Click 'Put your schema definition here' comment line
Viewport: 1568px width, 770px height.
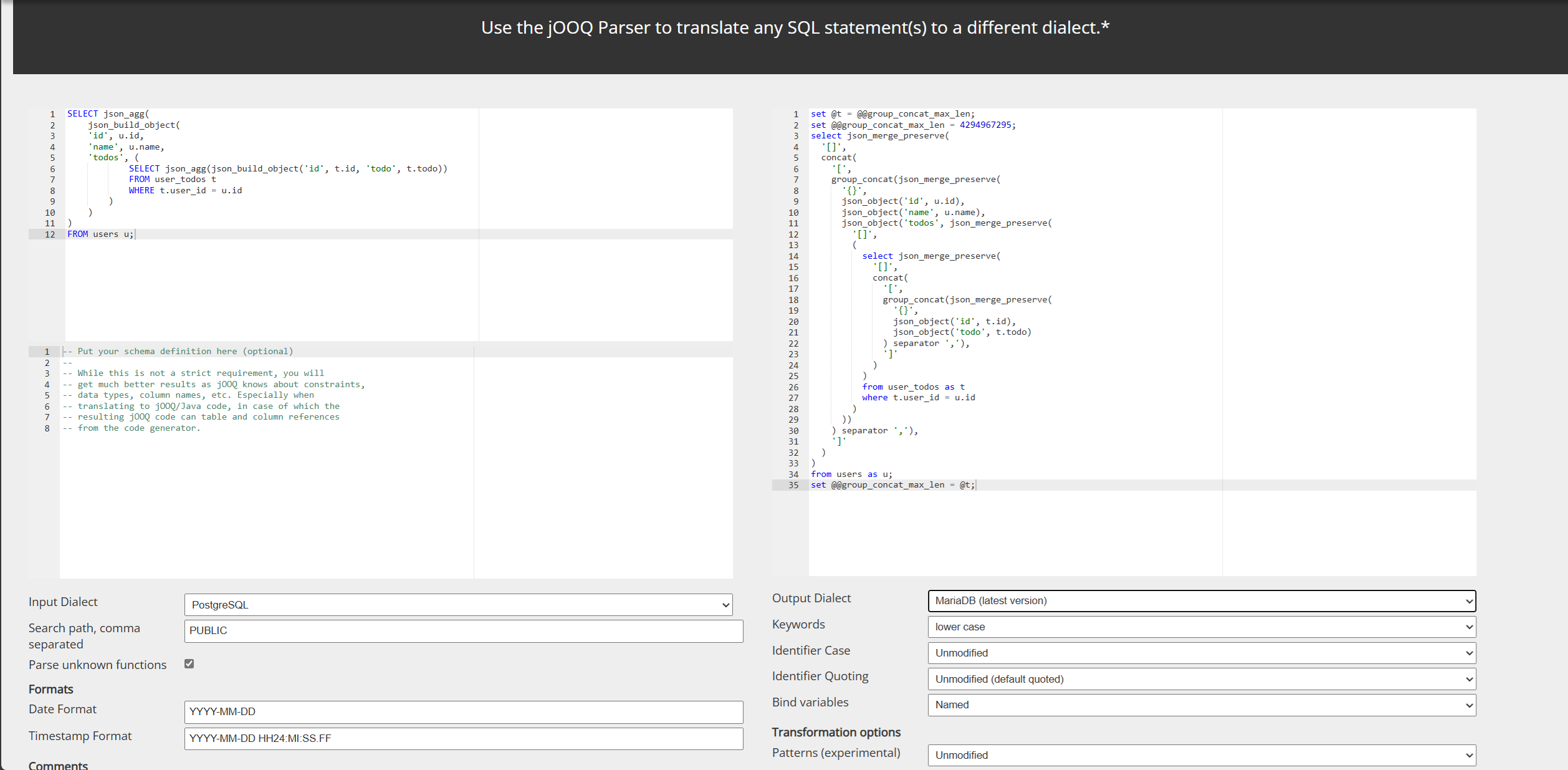point(178,352)
